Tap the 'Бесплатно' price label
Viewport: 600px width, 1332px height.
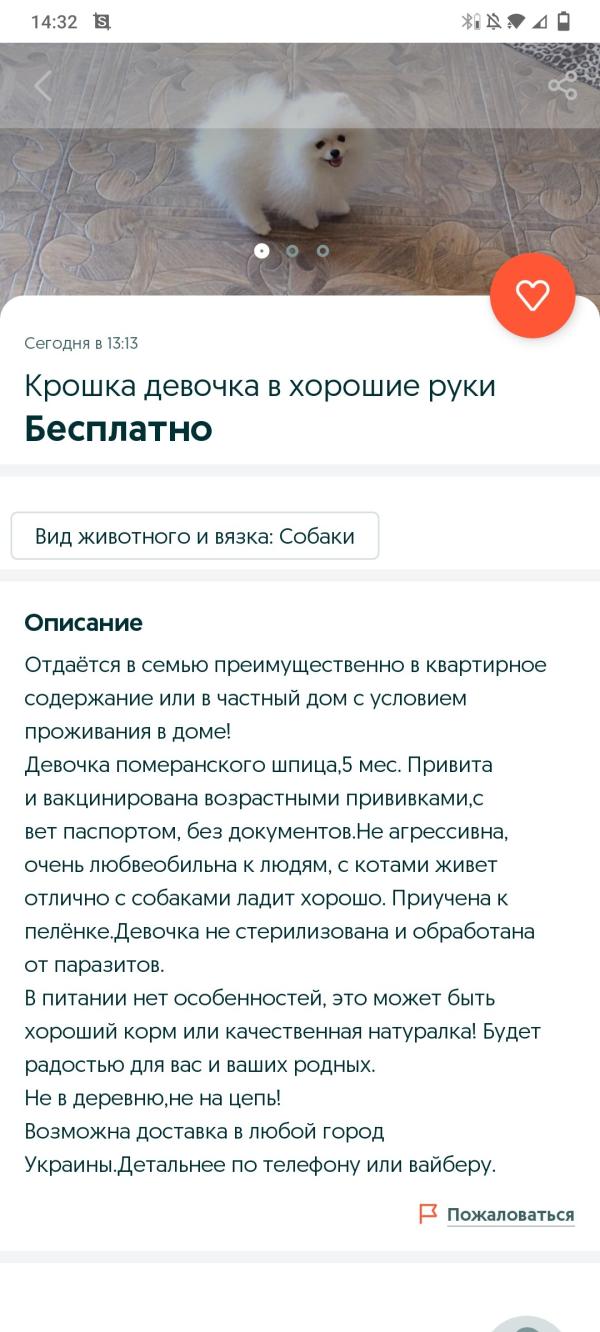click(x=118, y=428)
